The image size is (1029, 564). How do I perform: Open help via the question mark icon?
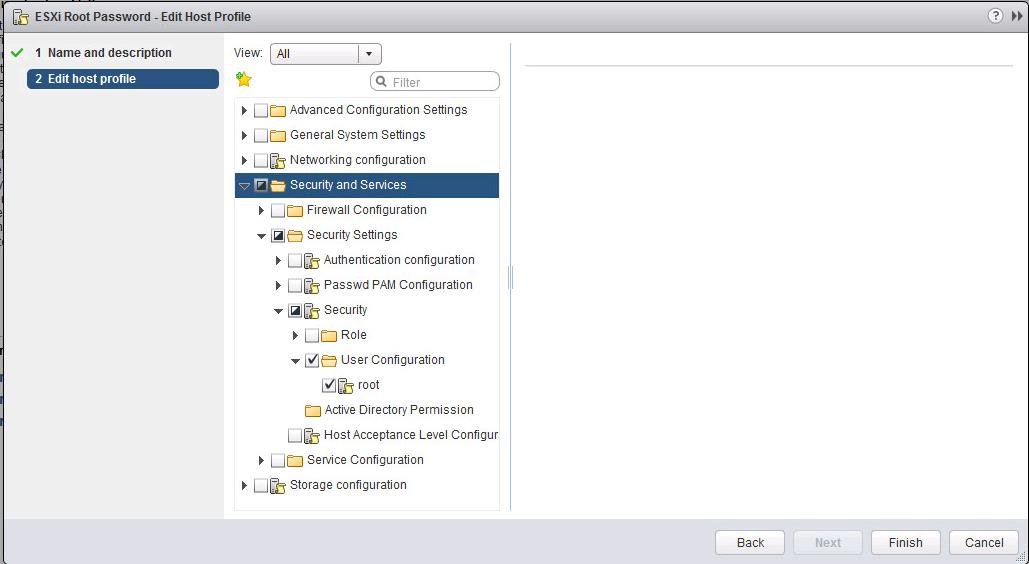pyautogui.click(x=995, y=16)
